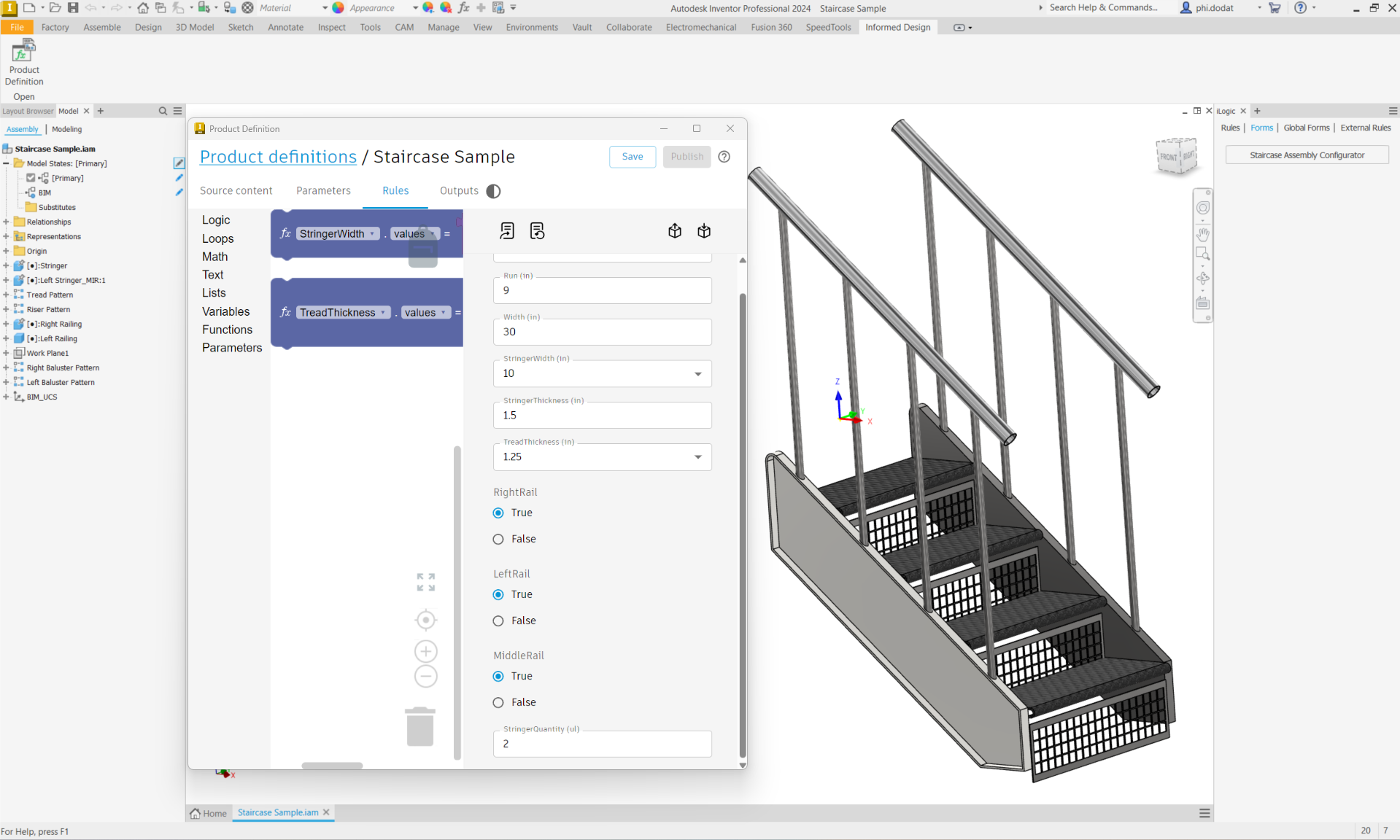Image resolution: width=1400 pixels, height=840 pixels.
Task: Set LeftRail to True
Action: [x=498, y=594]
